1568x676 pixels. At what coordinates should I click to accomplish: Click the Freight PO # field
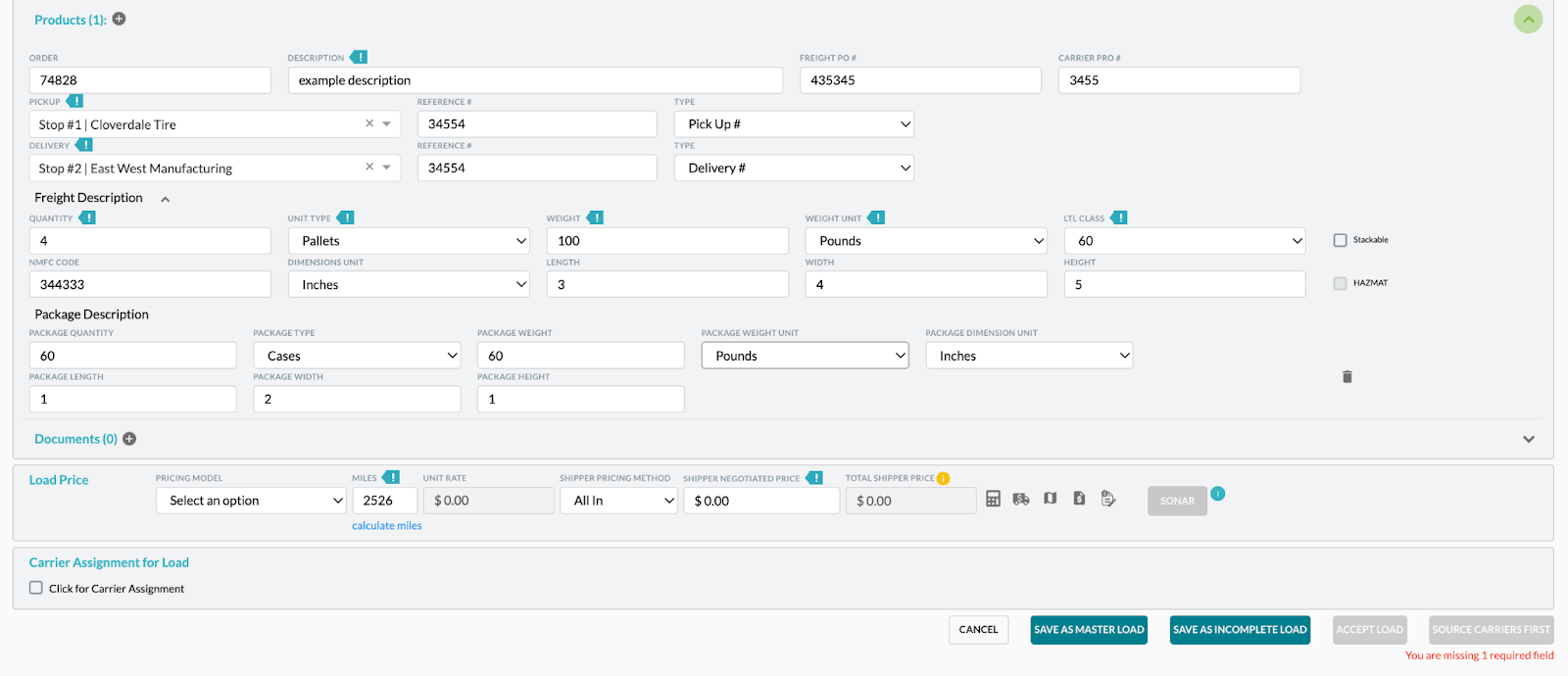click(920, 80)
